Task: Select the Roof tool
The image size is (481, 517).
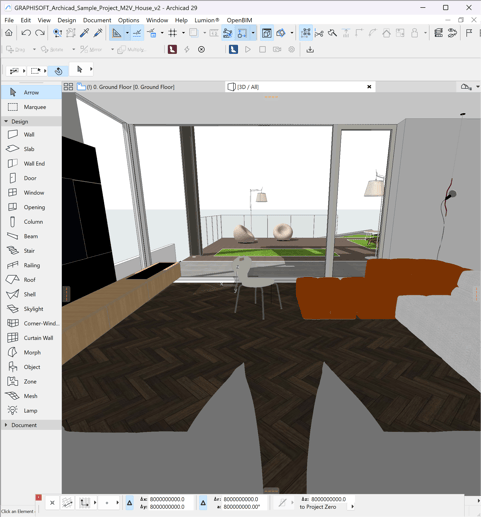Action: point(31,280)
